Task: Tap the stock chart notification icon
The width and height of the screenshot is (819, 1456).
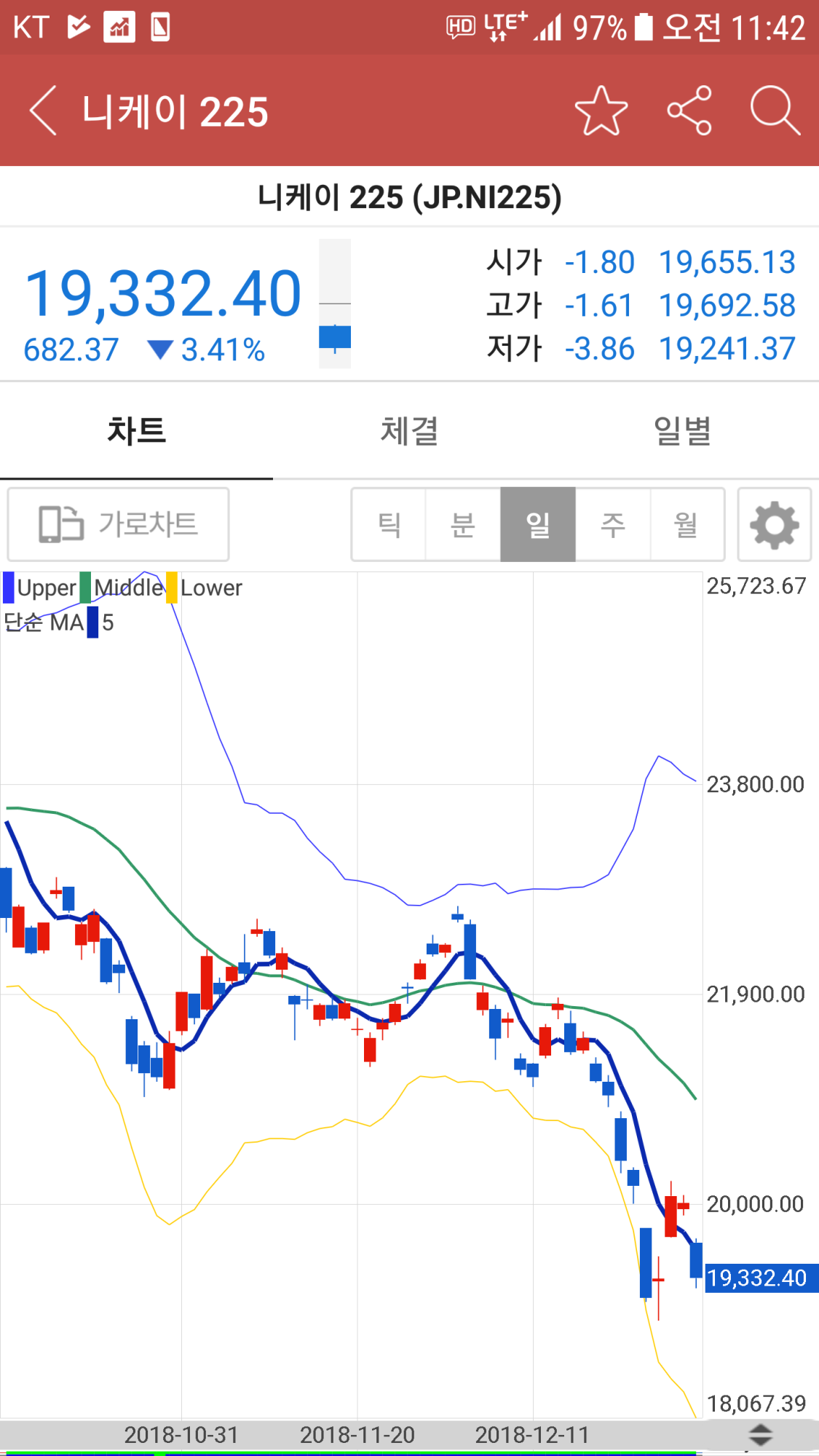Action: [x=119, y=28]
